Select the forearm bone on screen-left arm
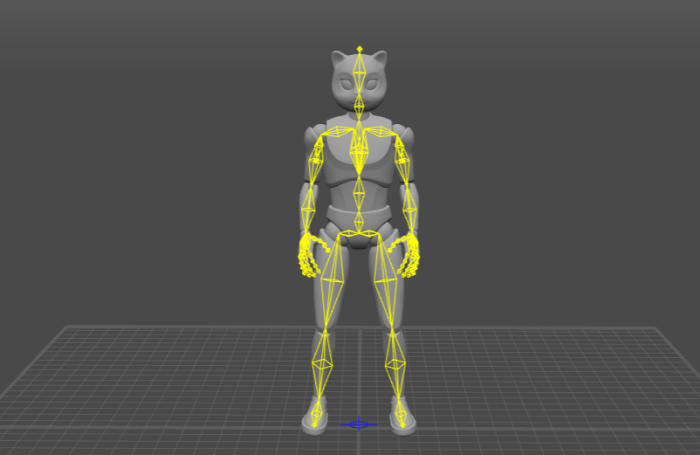700x455 pixels. (x=308, y=210)
